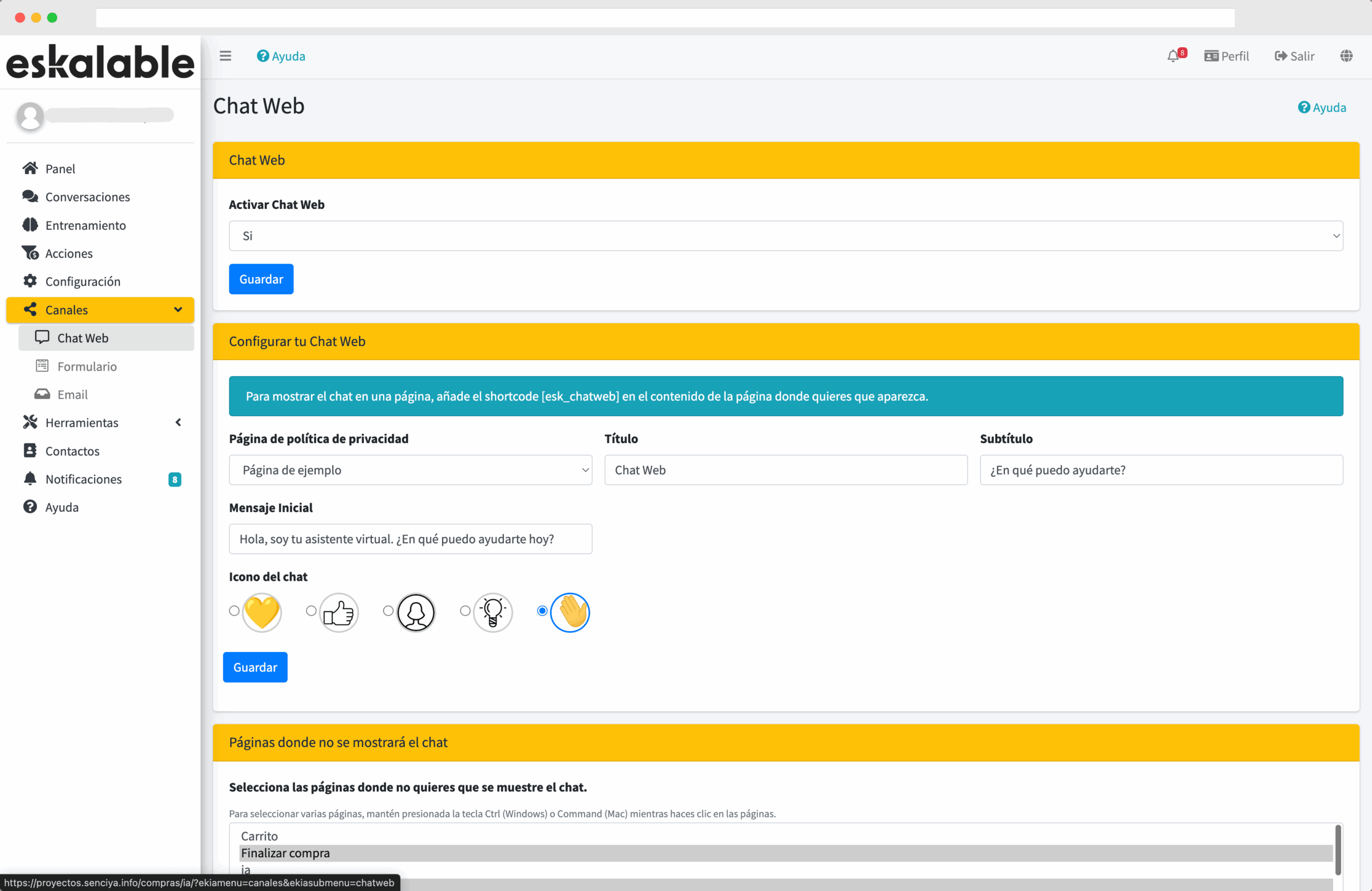This screenshot has height=891, width=1372.
Task: Click the Salir logout icon
Action: (1280, 56)
